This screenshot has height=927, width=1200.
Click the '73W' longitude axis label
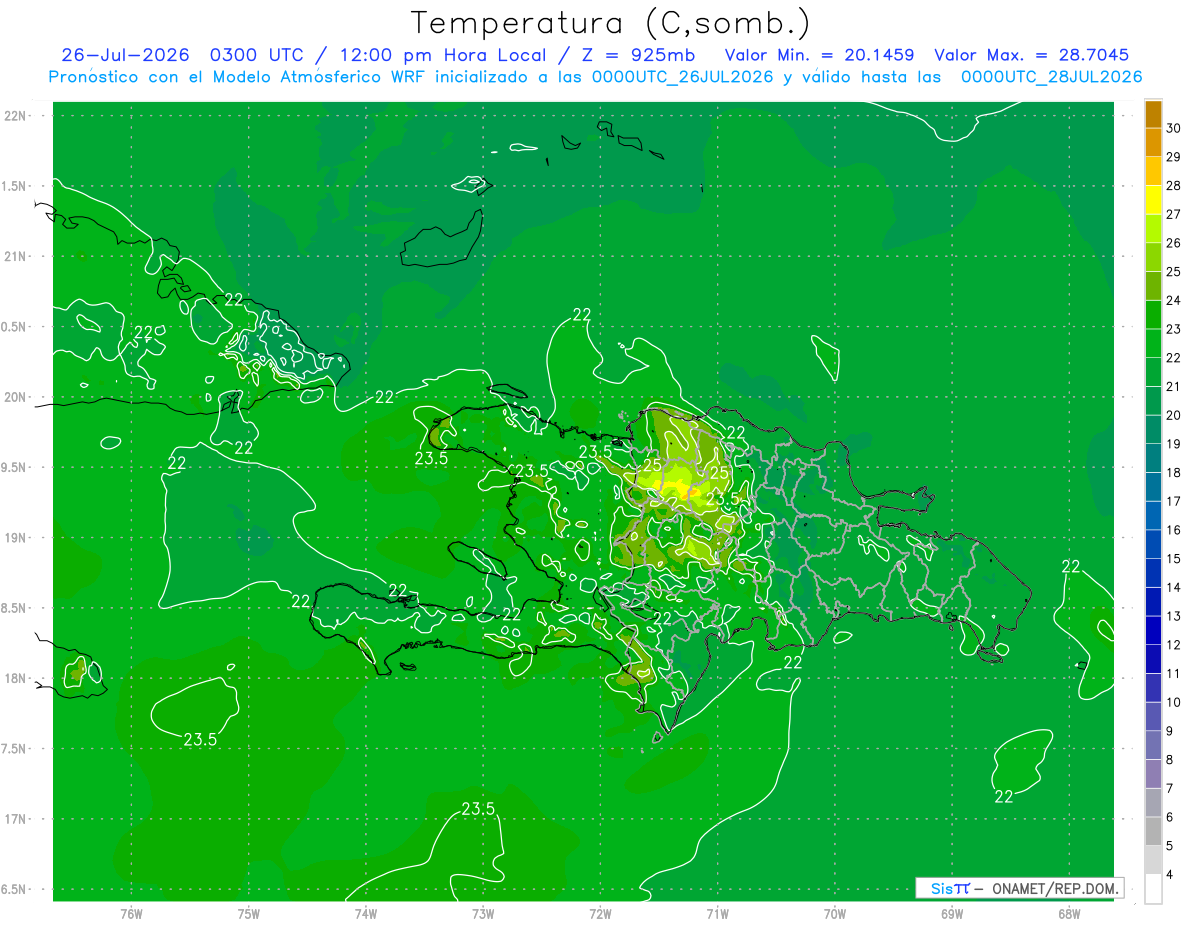tap(483, 913)
